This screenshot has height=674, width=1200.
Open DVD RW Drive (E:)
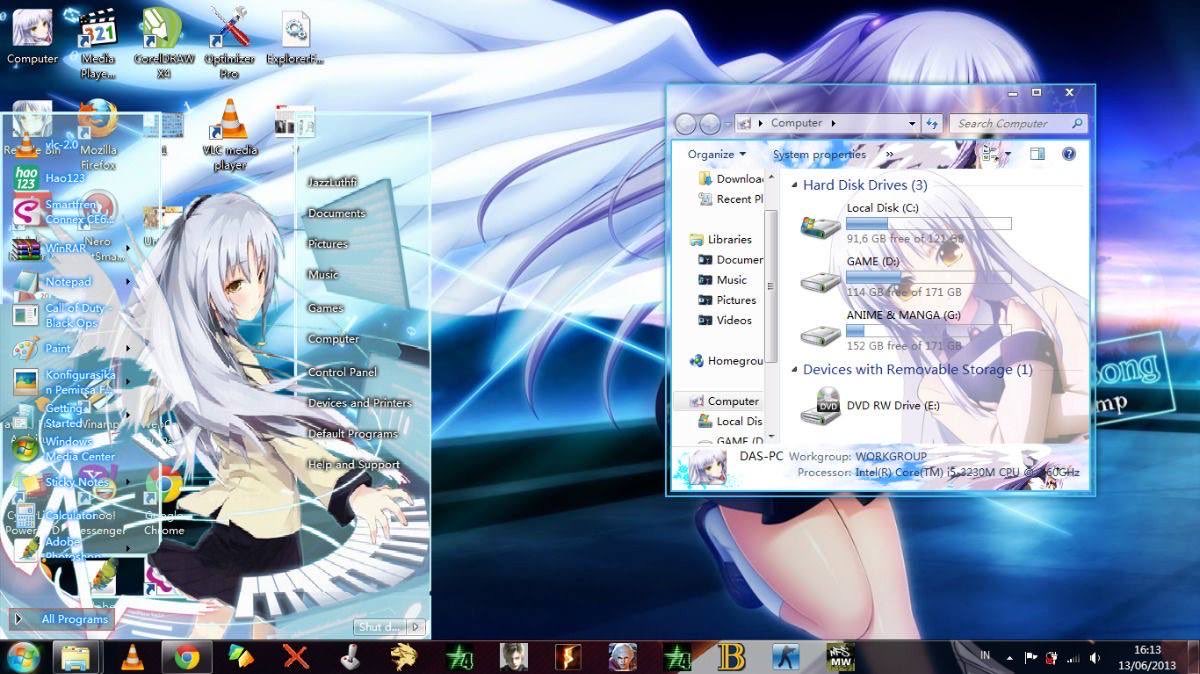[x=870, y=405]
